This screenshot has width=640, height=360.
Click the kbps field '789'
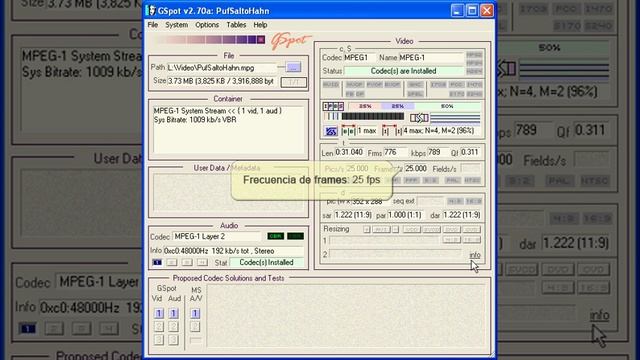coord(437,152)
